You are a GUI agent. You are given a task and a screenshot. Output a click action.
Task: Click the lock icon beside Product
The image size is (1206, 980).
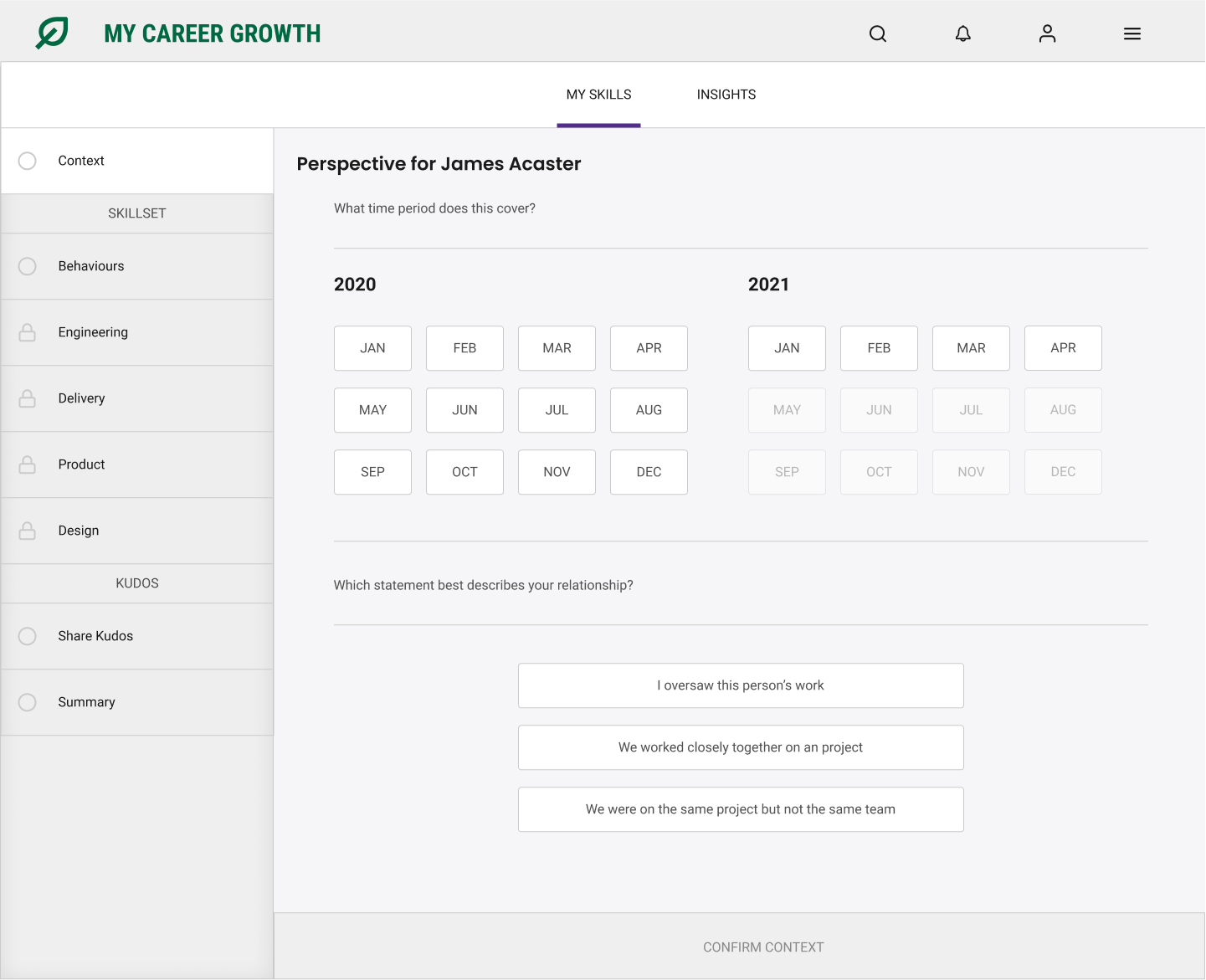[28, 464]
